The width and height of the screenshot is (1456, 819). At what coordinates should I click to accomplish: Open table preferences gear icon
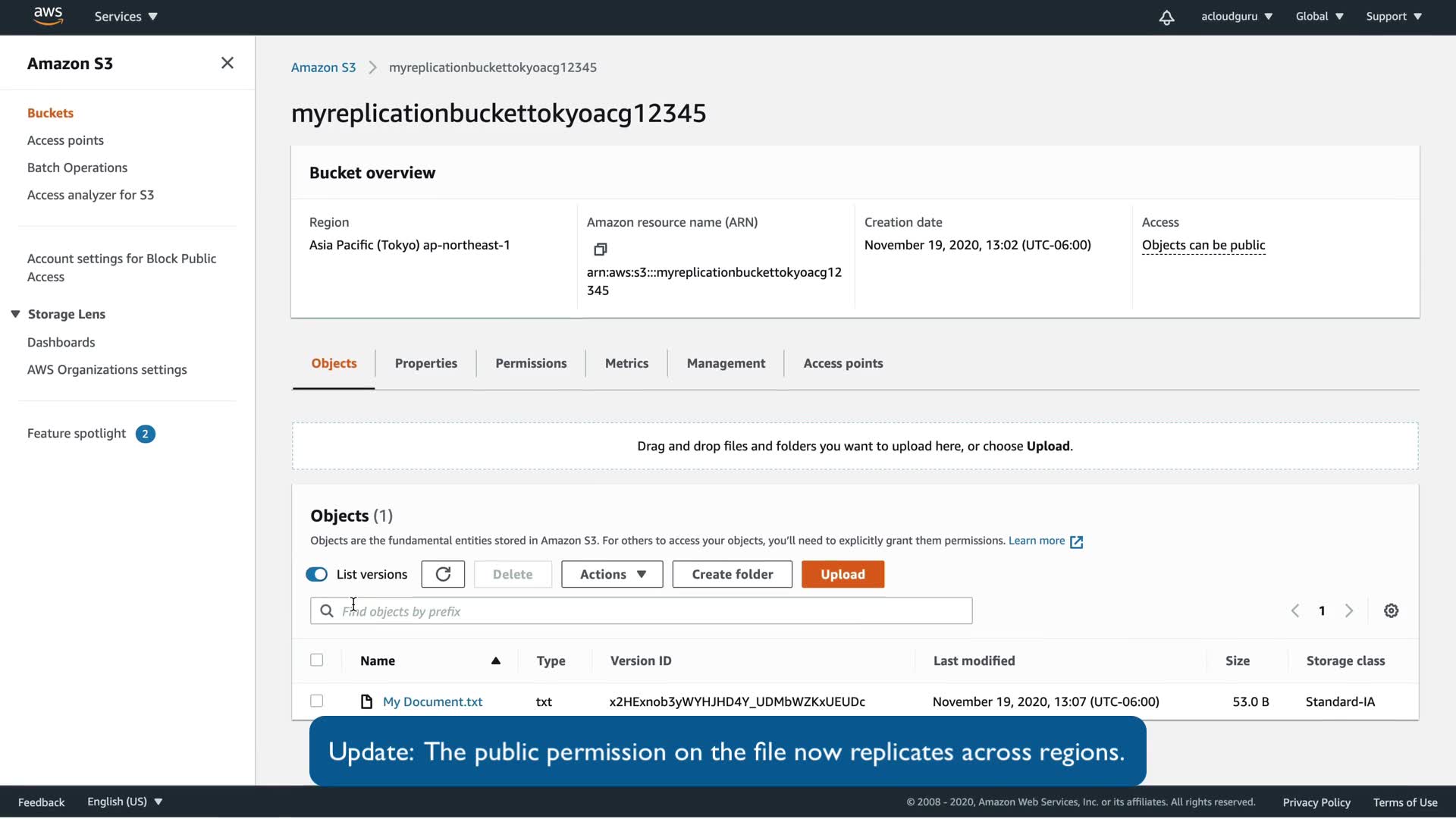click(1391, 611)
